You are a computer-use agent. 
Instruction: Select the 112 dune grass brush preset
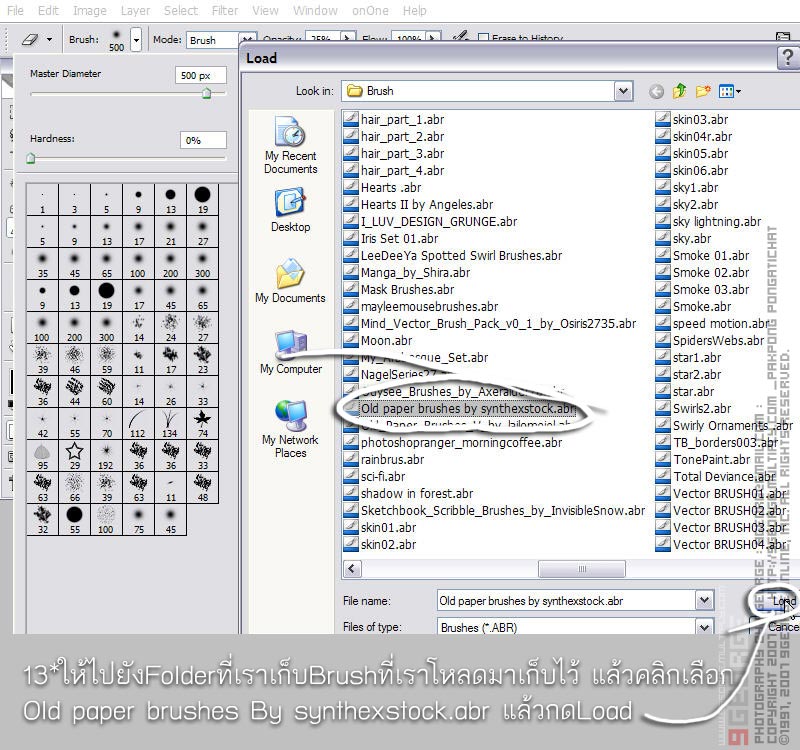point(138,423)
